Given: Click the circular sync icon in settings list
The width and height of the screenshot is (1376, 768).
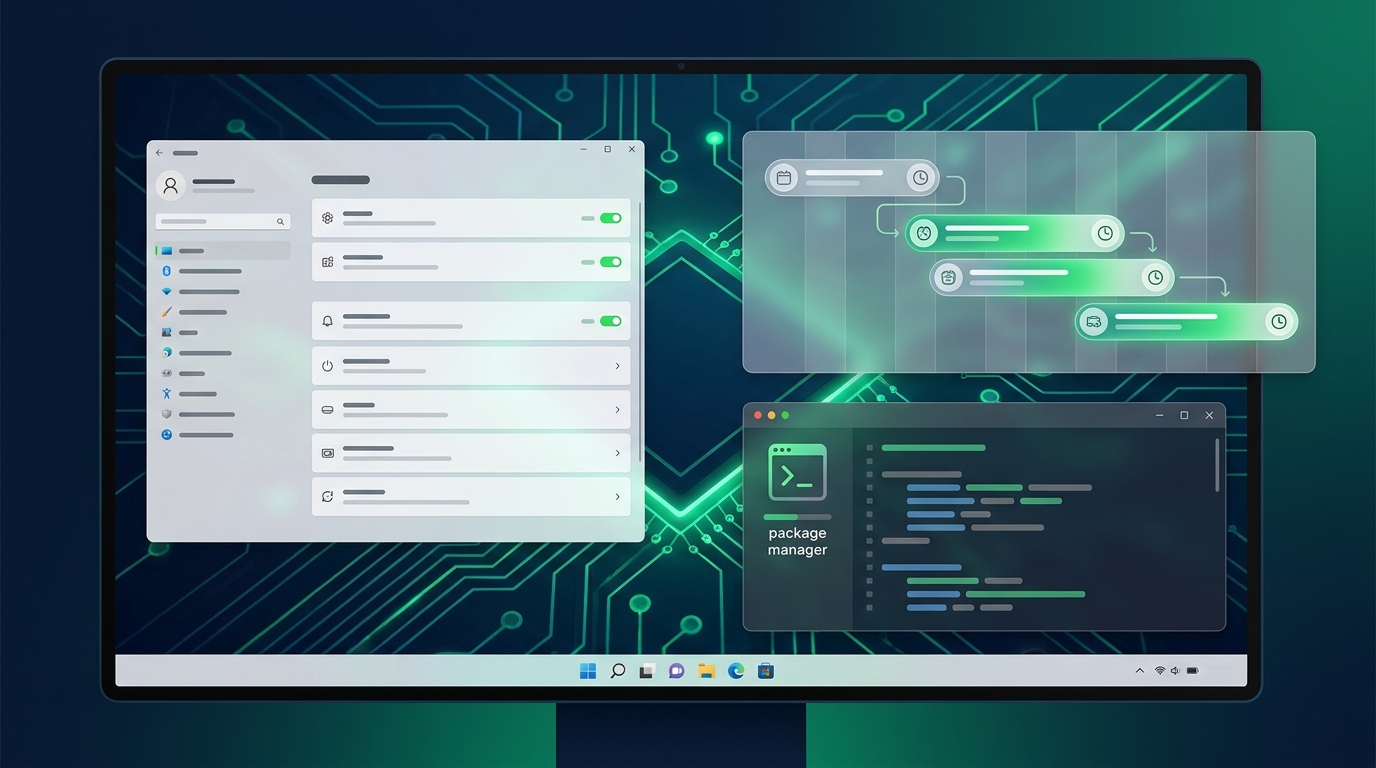Looking at the screenshot, I should tap(327, 496).
